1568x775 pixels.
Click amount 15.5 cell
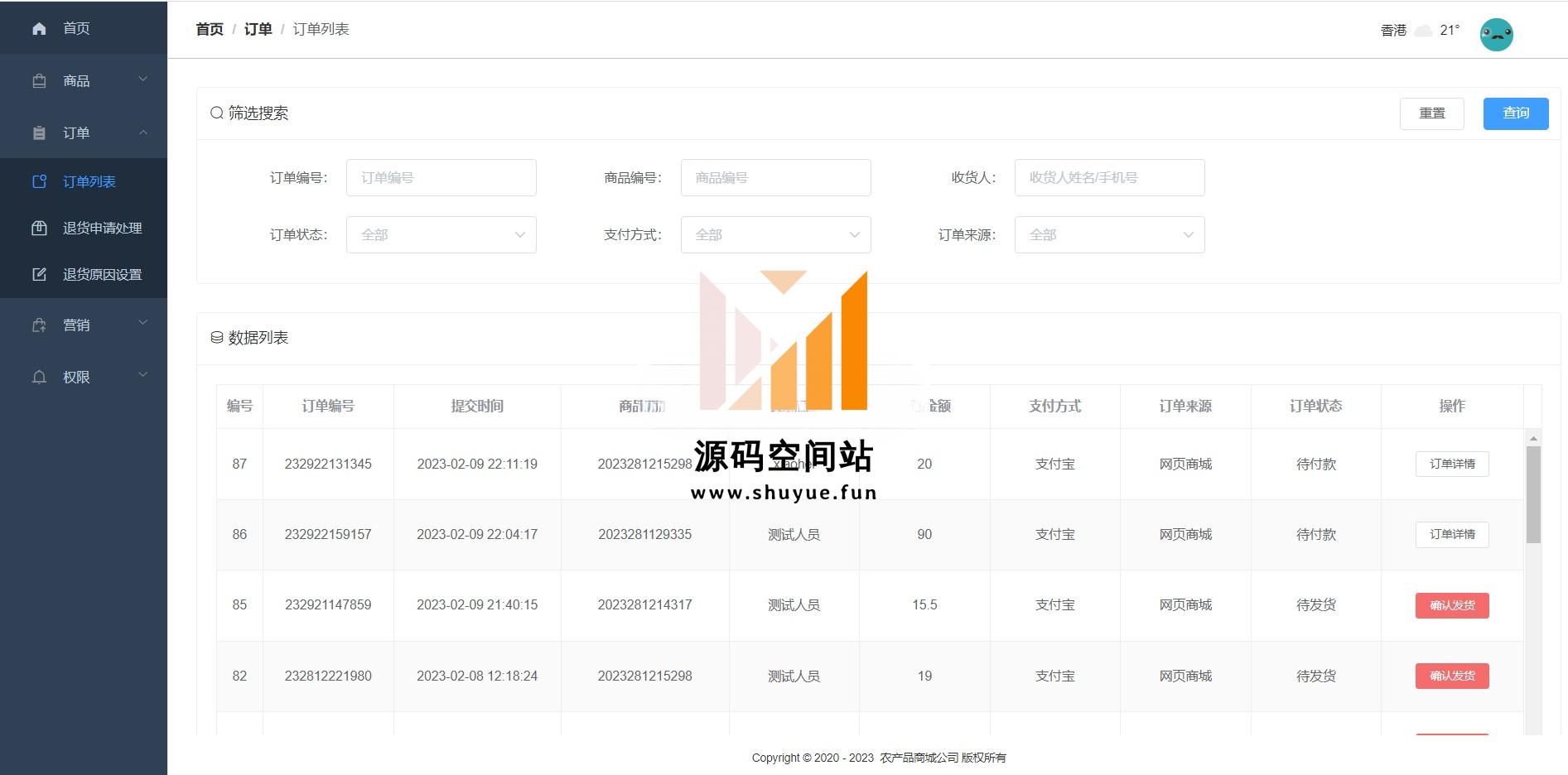(924, 604)
